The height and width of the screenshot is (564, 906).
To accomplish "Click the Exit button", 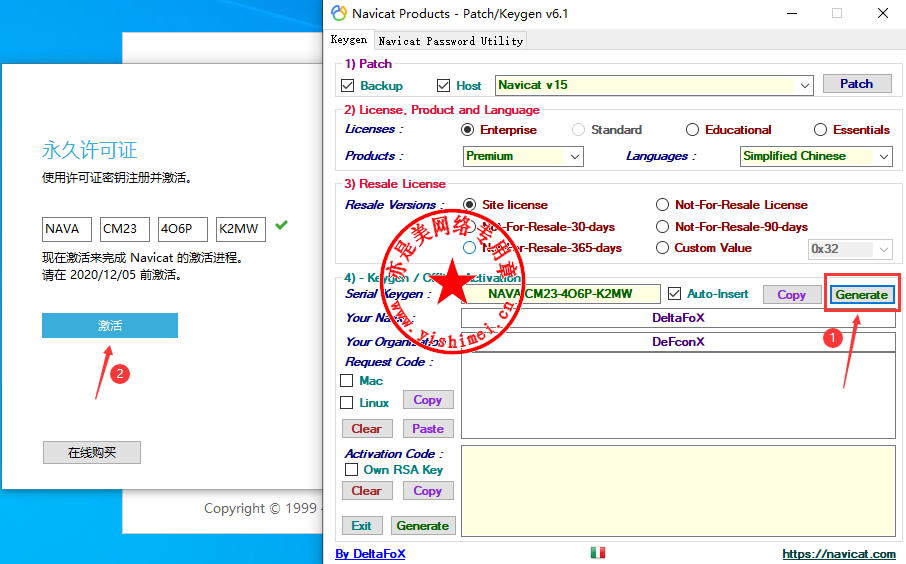I will tap(362, 526).
